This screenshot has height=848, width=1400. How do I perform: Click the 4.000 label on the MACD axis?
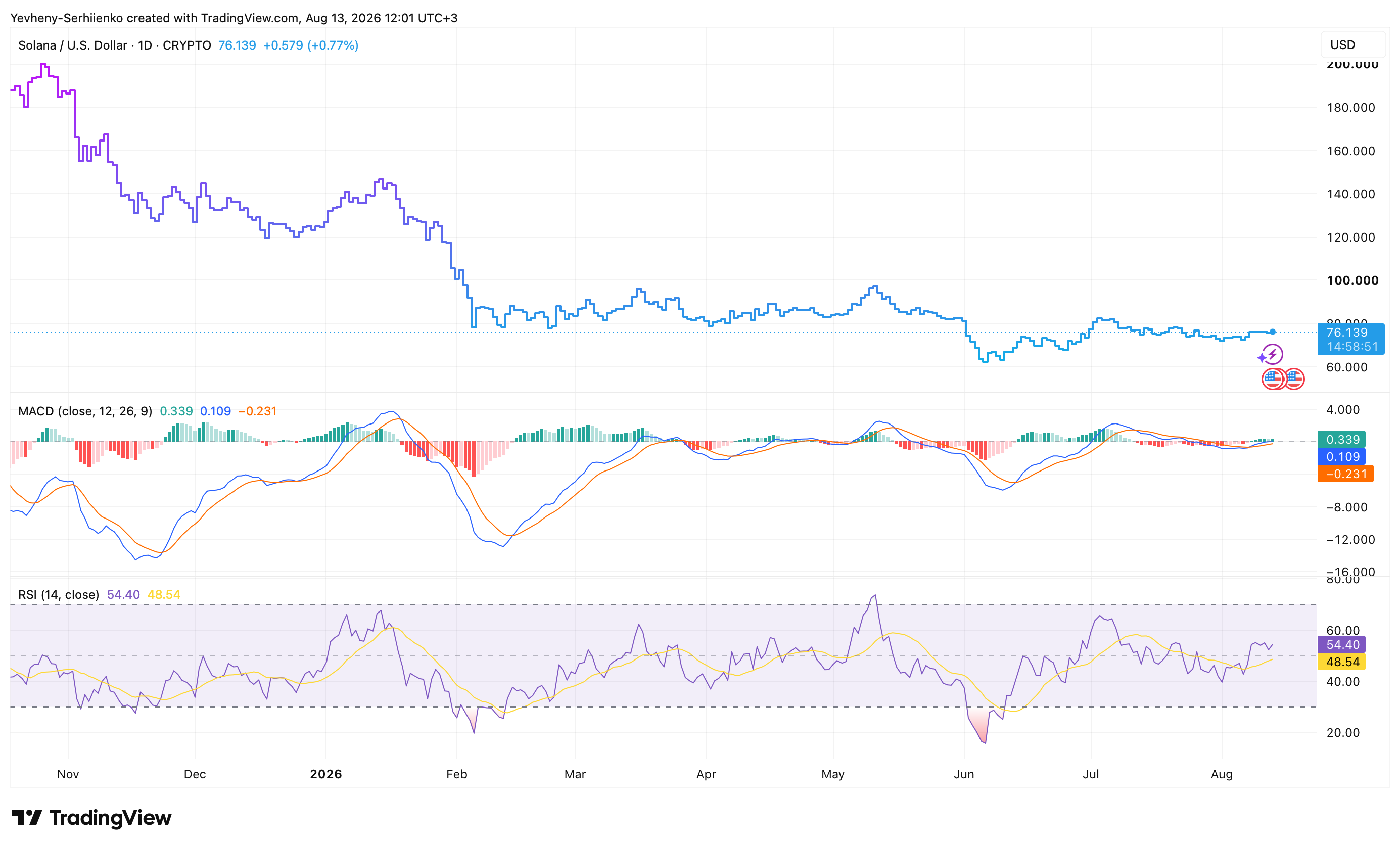click(1343, 410)
